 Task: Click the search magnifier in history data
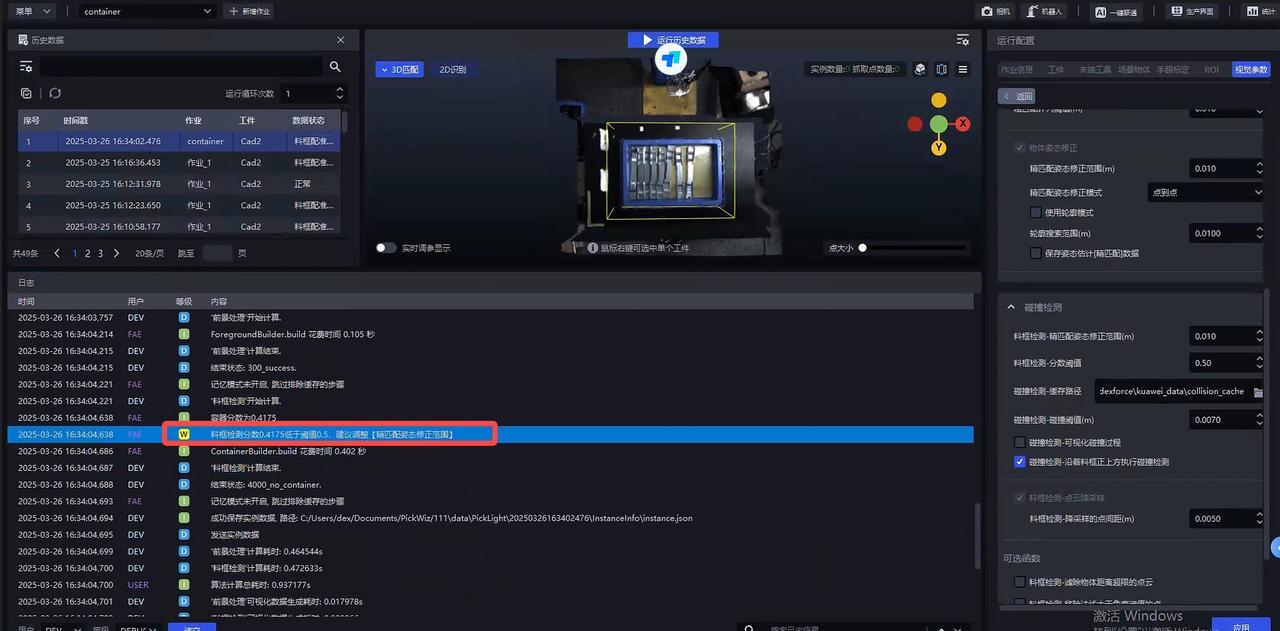335,67
